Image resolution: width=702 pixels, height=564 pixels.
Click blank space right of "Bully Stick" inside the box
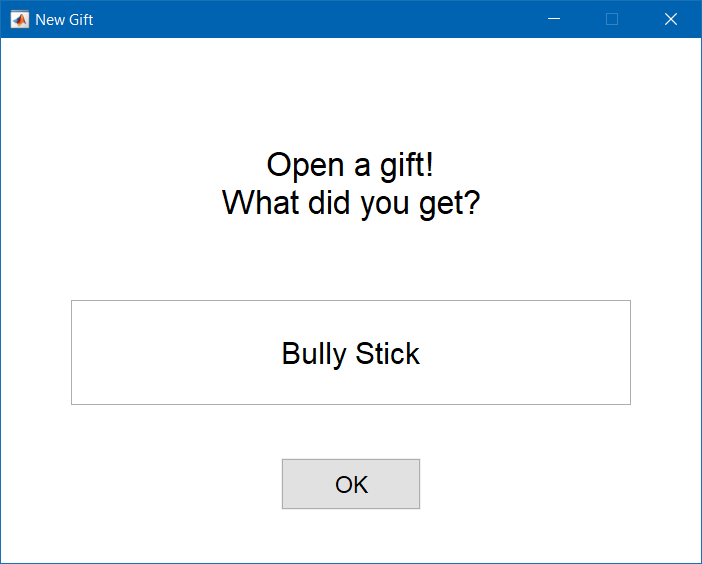530,353
